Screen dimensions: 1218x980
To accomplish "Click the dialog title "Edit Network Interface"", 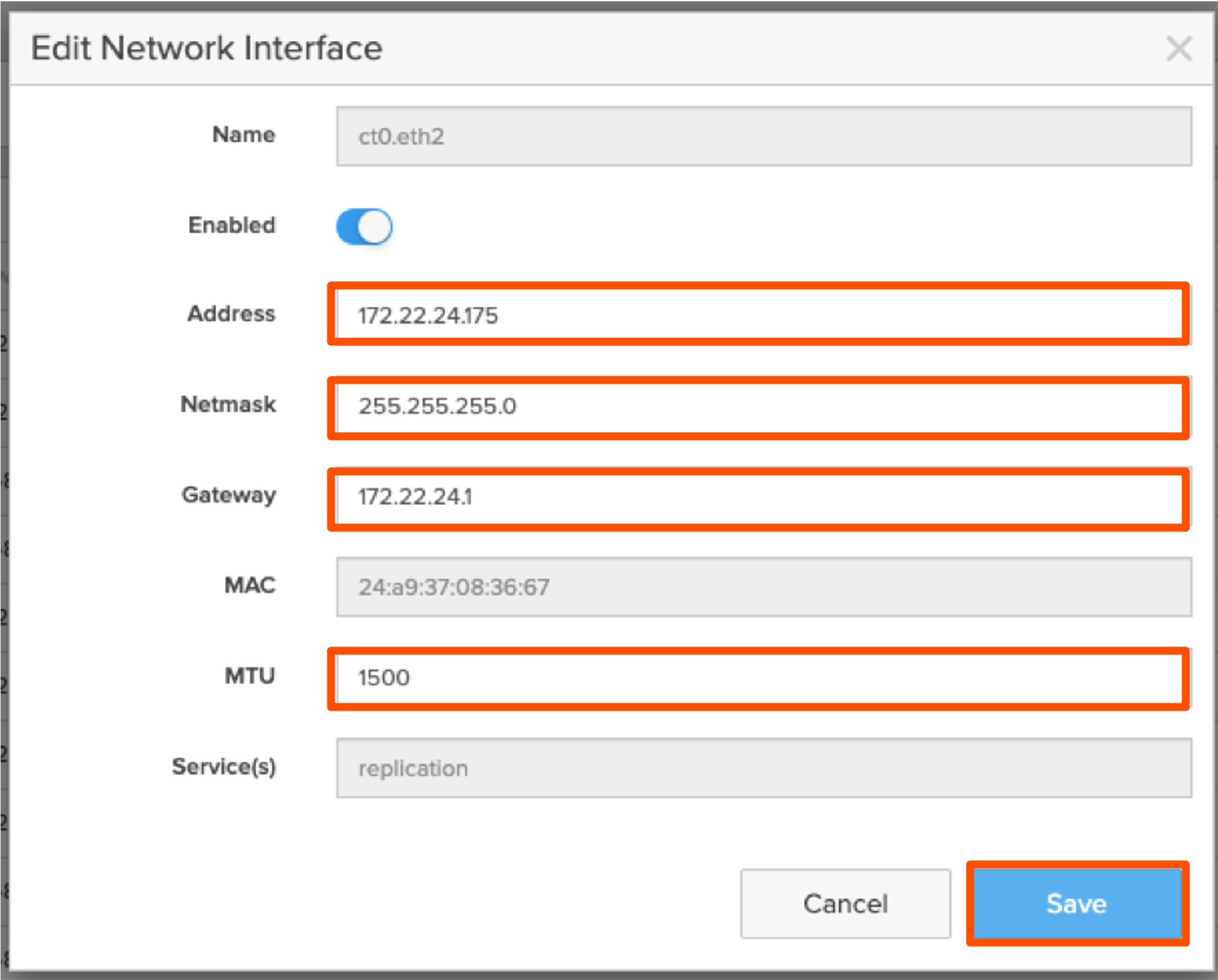I will pyautogui.click(x=206, y=49).
